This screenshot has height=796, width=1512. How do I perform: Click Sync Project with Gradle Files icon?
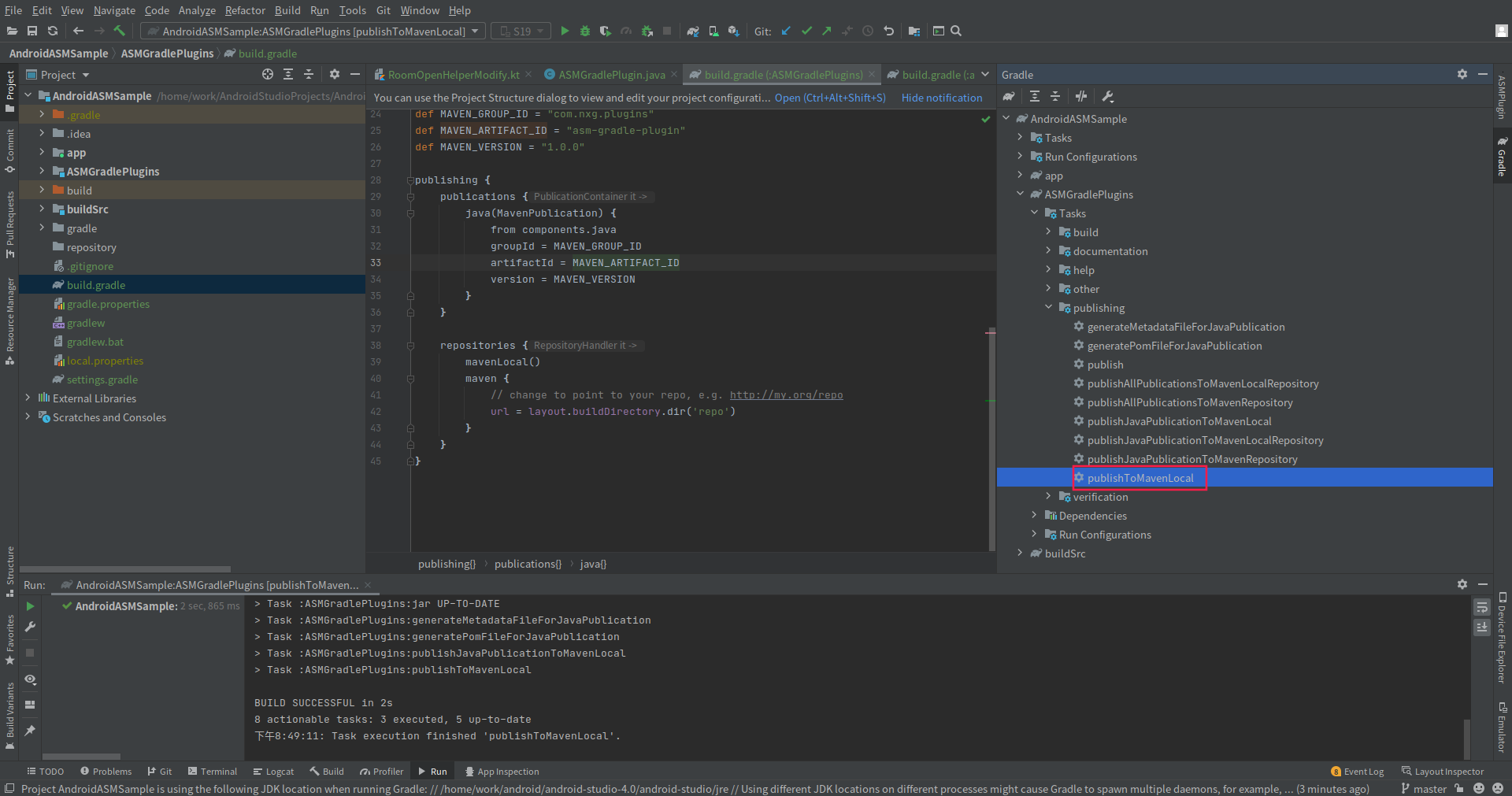[x=693, y=31]
